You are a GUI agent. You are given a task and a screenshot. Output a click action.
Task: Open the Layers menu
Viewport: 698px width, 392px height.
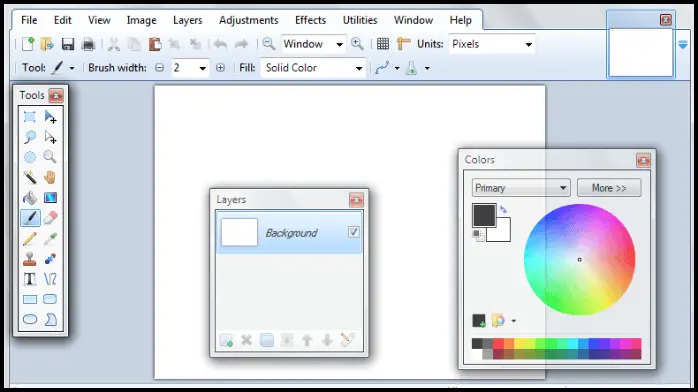click(187, 20)
